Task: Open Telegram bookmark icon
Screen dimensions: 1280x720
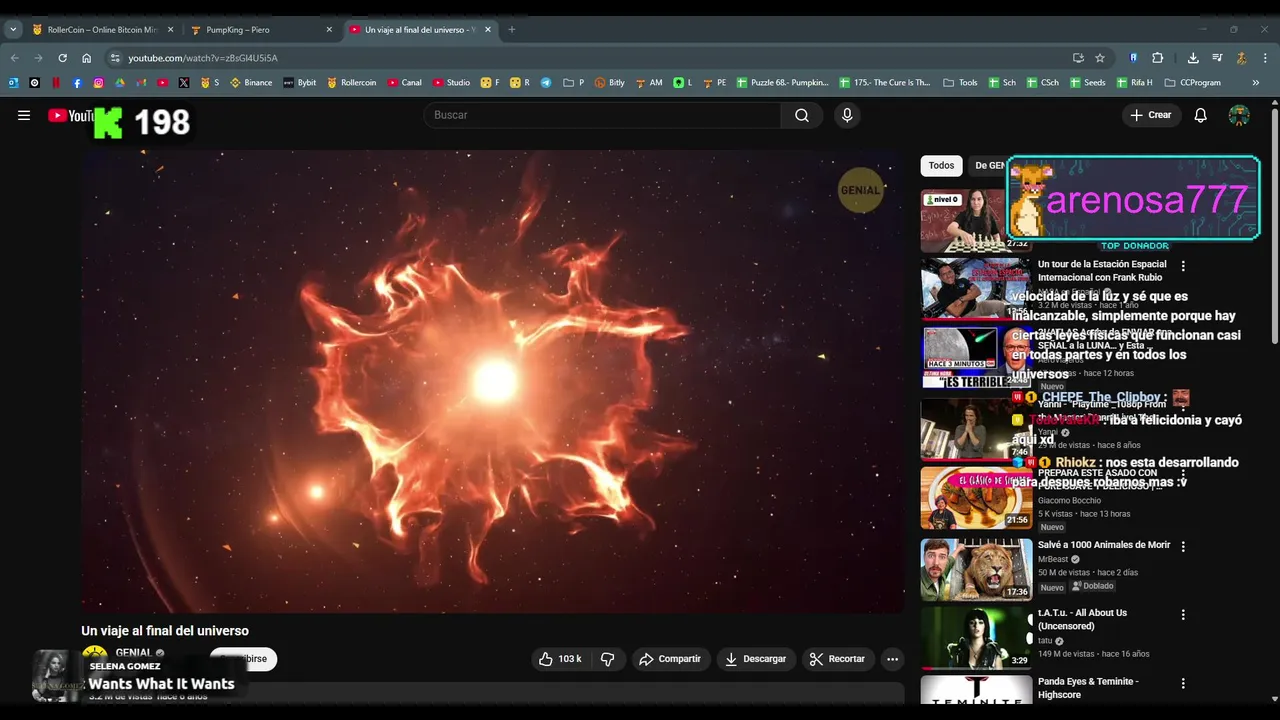Action: coord(546,83)
